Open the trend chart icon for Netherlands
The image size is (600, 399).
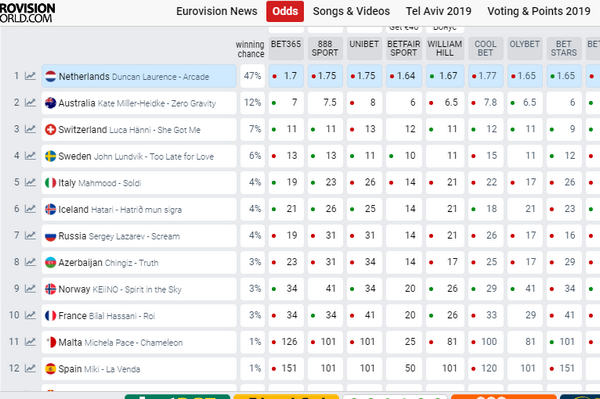[30, 76]
